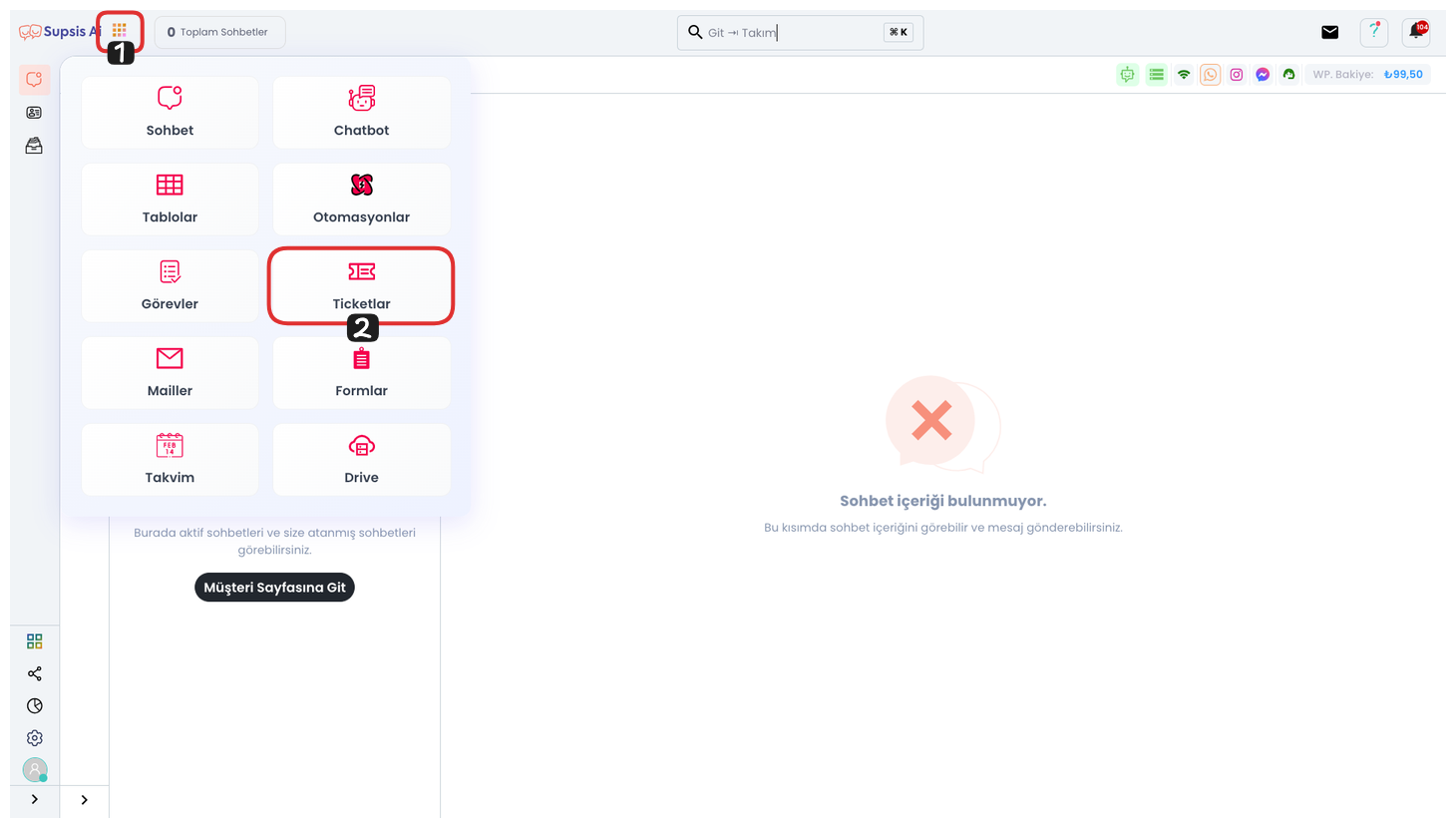Click the WhatsApp channel icon
The width and height of the screenshot is (1456, 828).
[x=1210, y=75]
